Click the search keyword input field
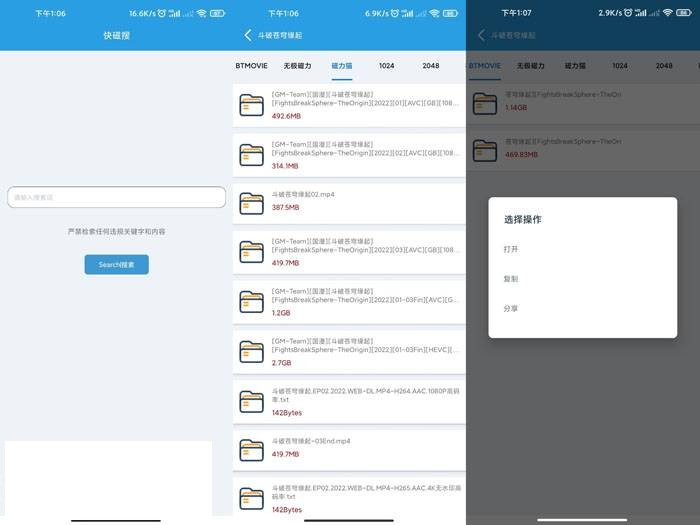 point(117,197)
